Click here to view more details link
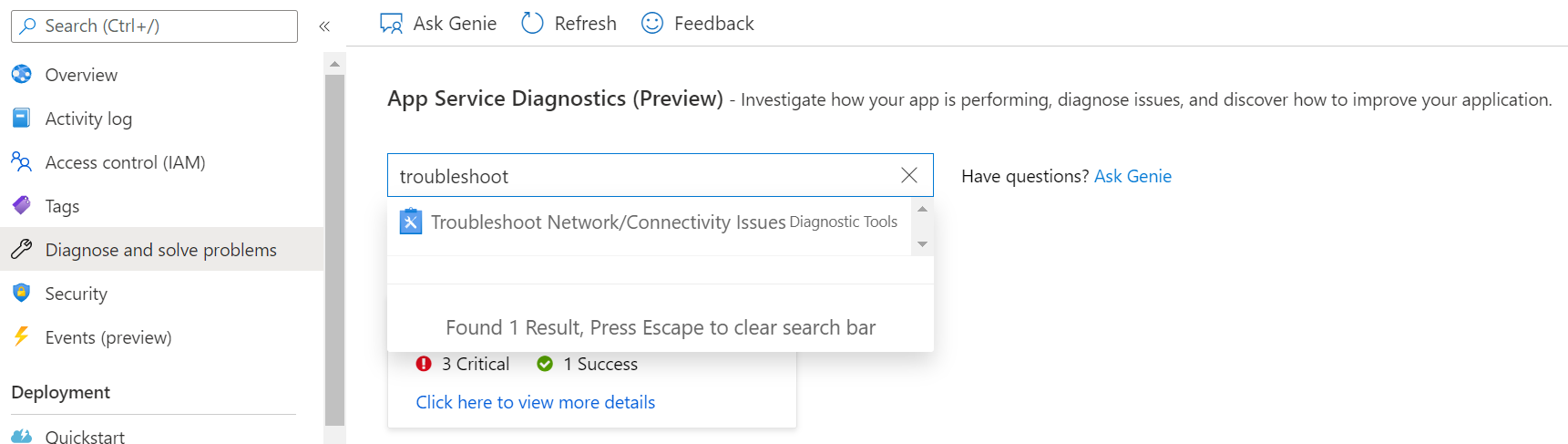The image size is (1568, 444). (536, 402)
